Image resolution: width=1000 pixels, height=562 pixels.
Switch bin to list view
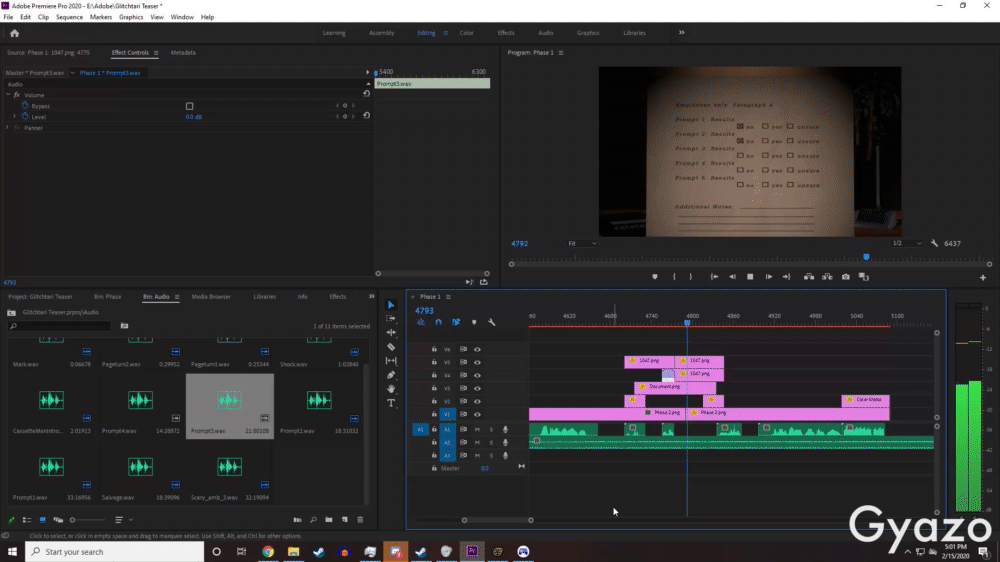click(27, 520)
